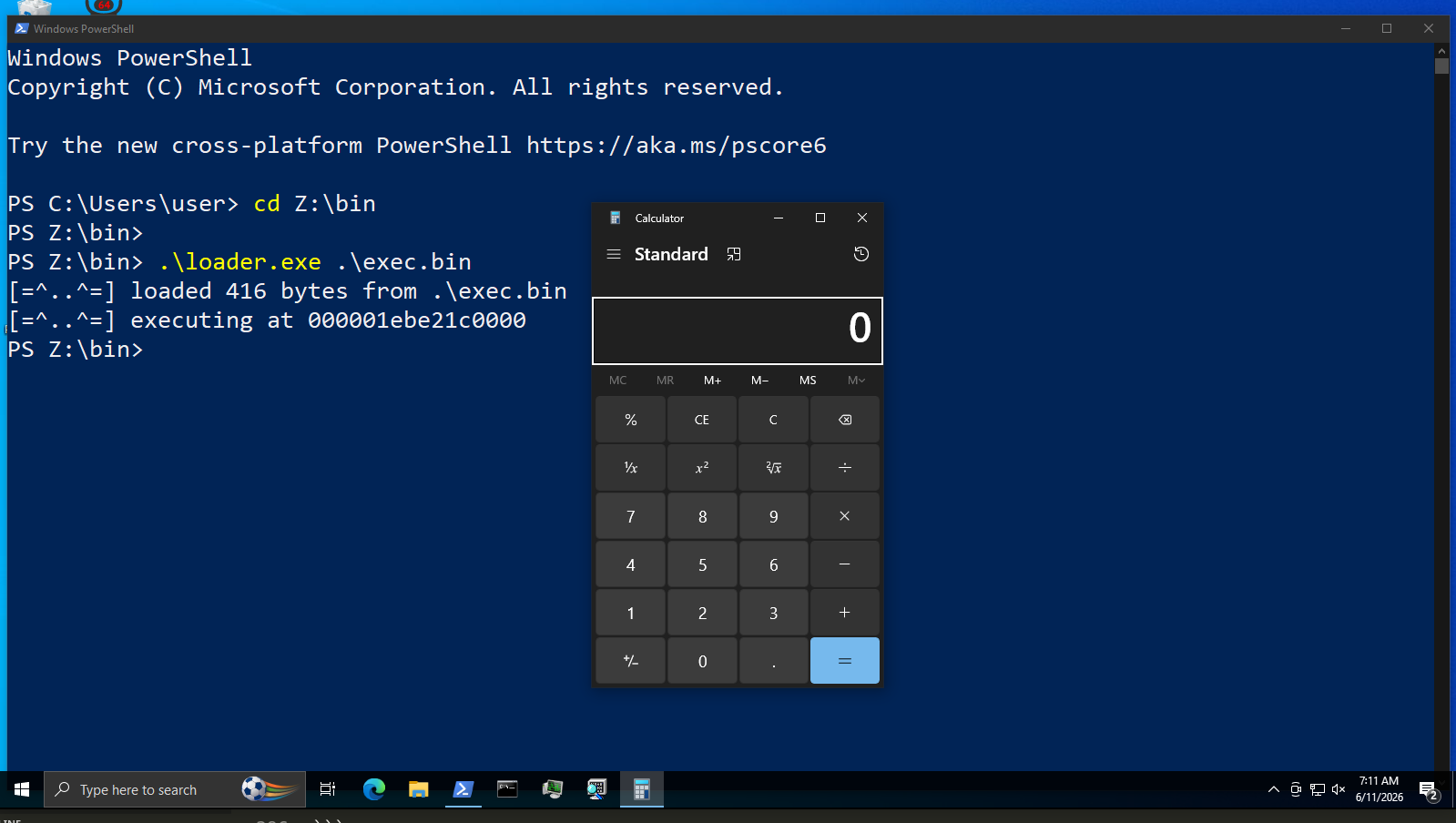Maximize the Windows PowerShell window

click(1387, 28)
